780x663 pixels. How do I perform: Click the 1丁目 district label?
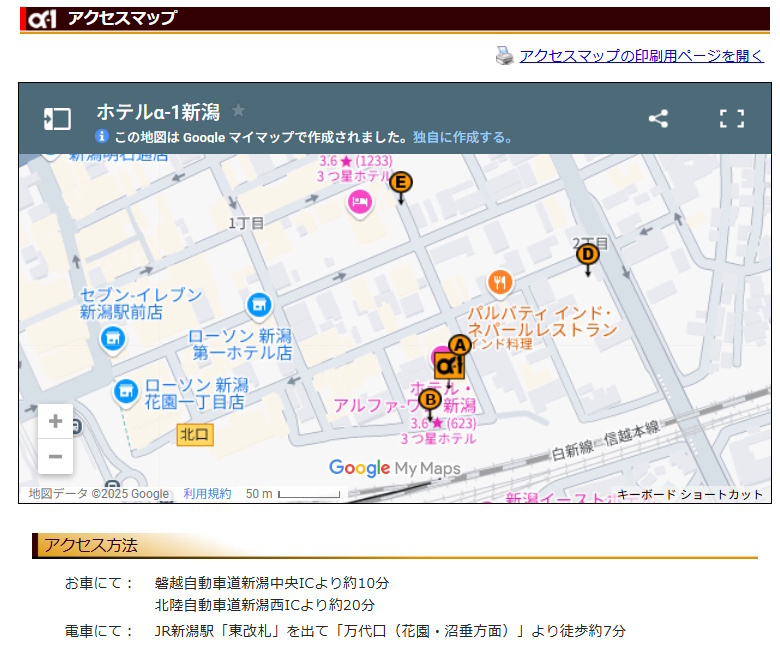point(246,223)
